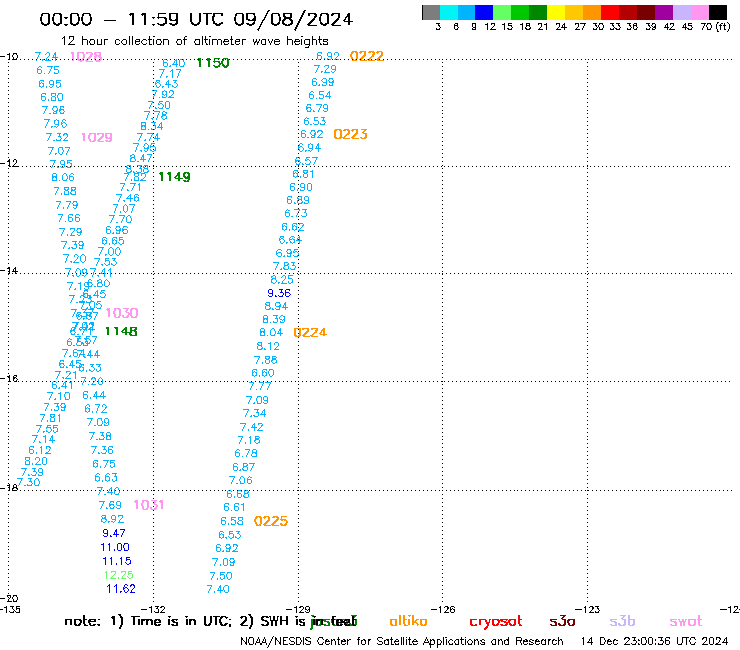Select the swot pass time label 1030
This screenshot has height=650, width=740.
122,313
